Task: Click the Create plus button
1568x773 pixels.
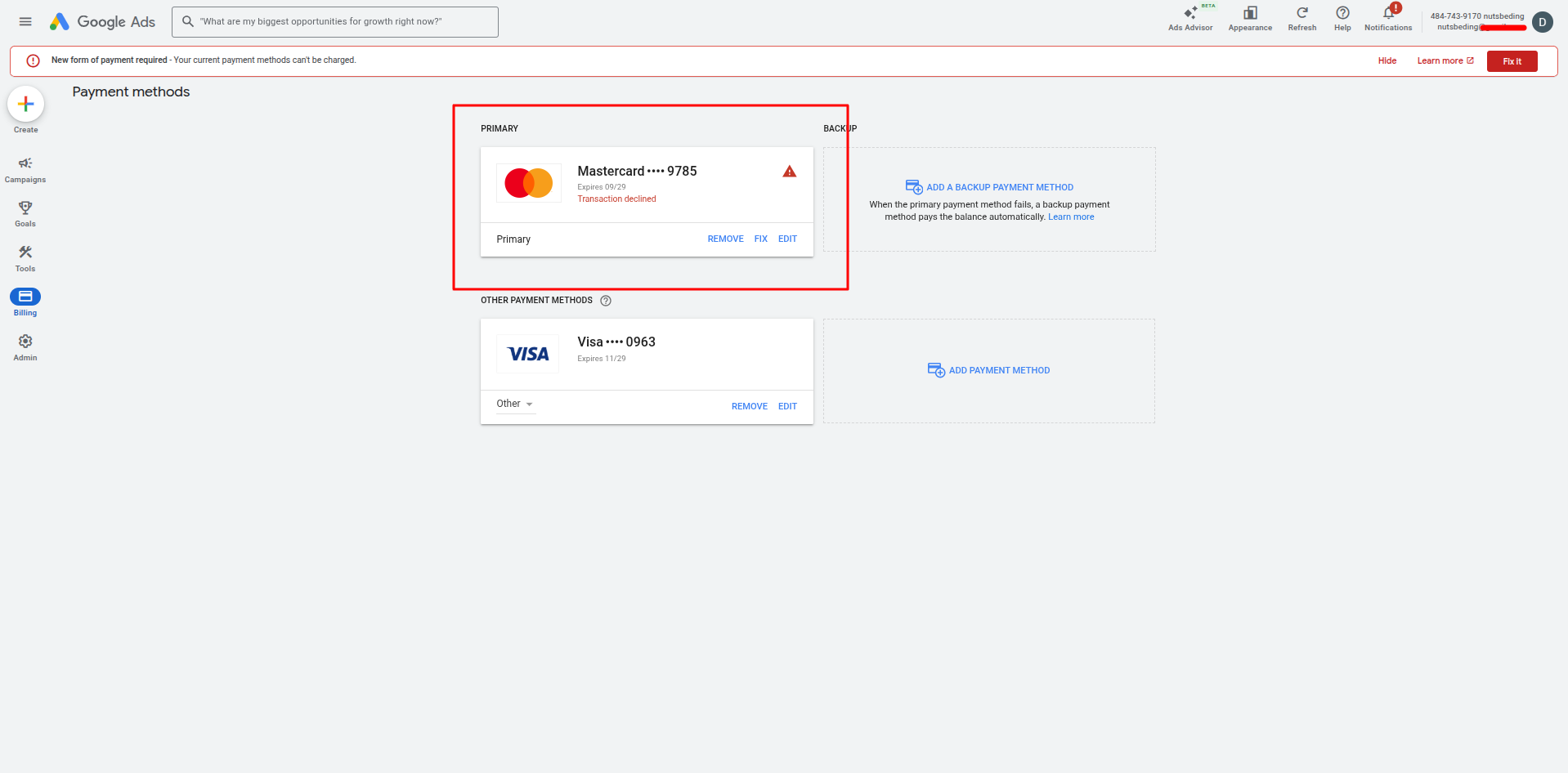Action: coord(26,104)
